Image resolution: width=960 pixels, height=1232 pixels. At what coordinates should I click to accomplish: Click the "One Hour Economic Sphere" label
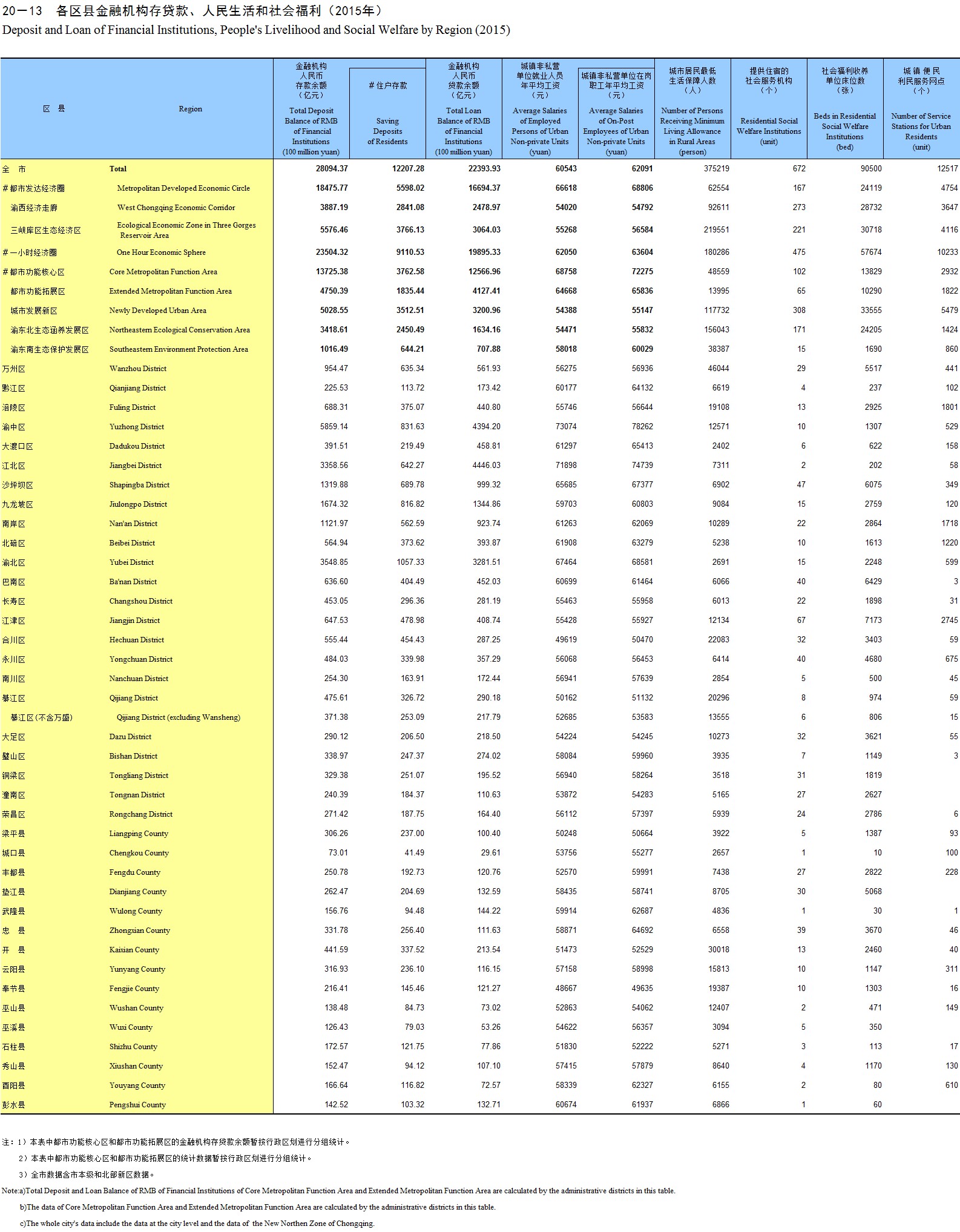(161, 252)
